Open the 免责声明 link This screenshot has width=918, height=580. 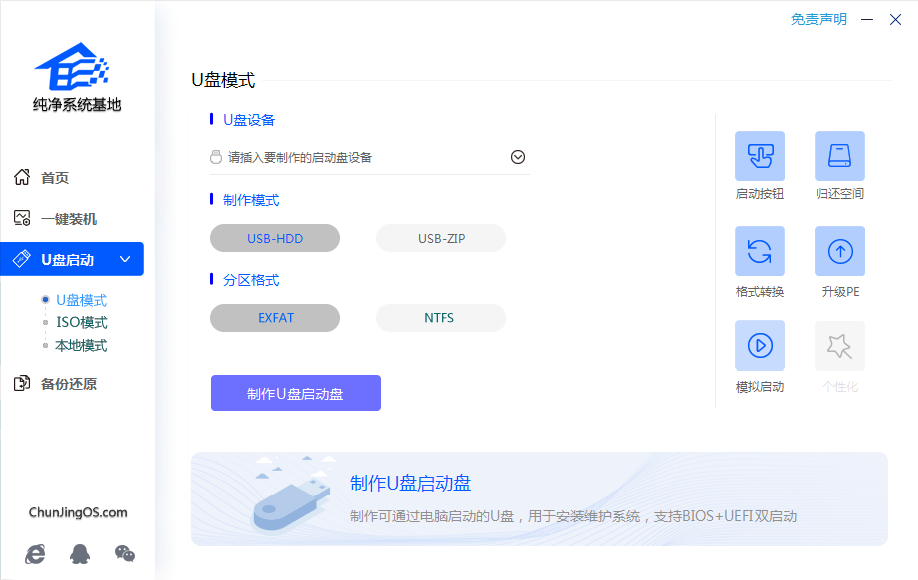[x=818, y=19]
